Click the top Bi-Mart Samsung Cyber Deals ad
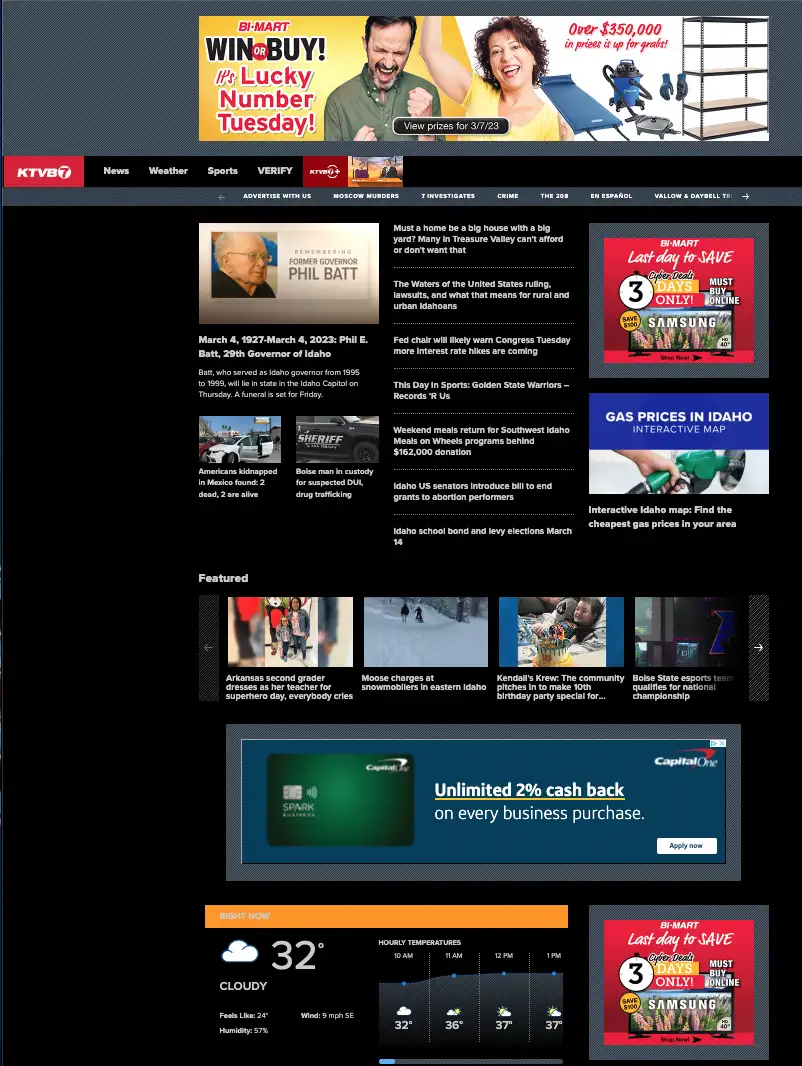802x1066 pixels. coord(679,300)
